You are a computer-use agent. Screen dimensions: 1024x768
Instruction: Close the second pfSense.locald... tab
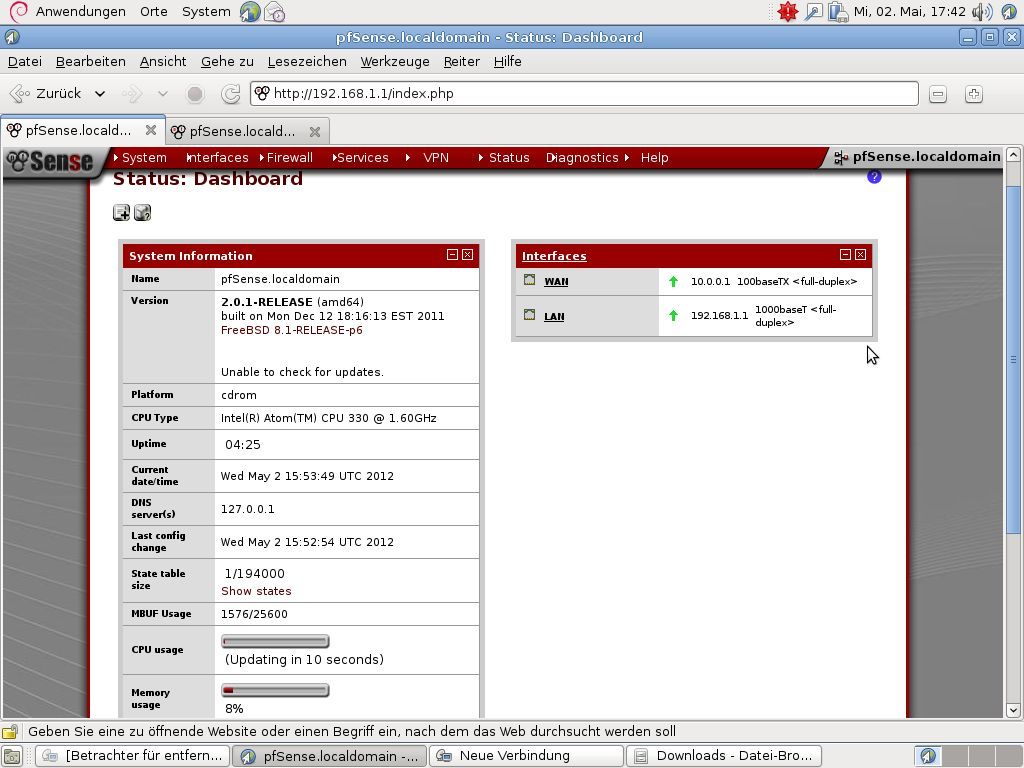[315, 131]
